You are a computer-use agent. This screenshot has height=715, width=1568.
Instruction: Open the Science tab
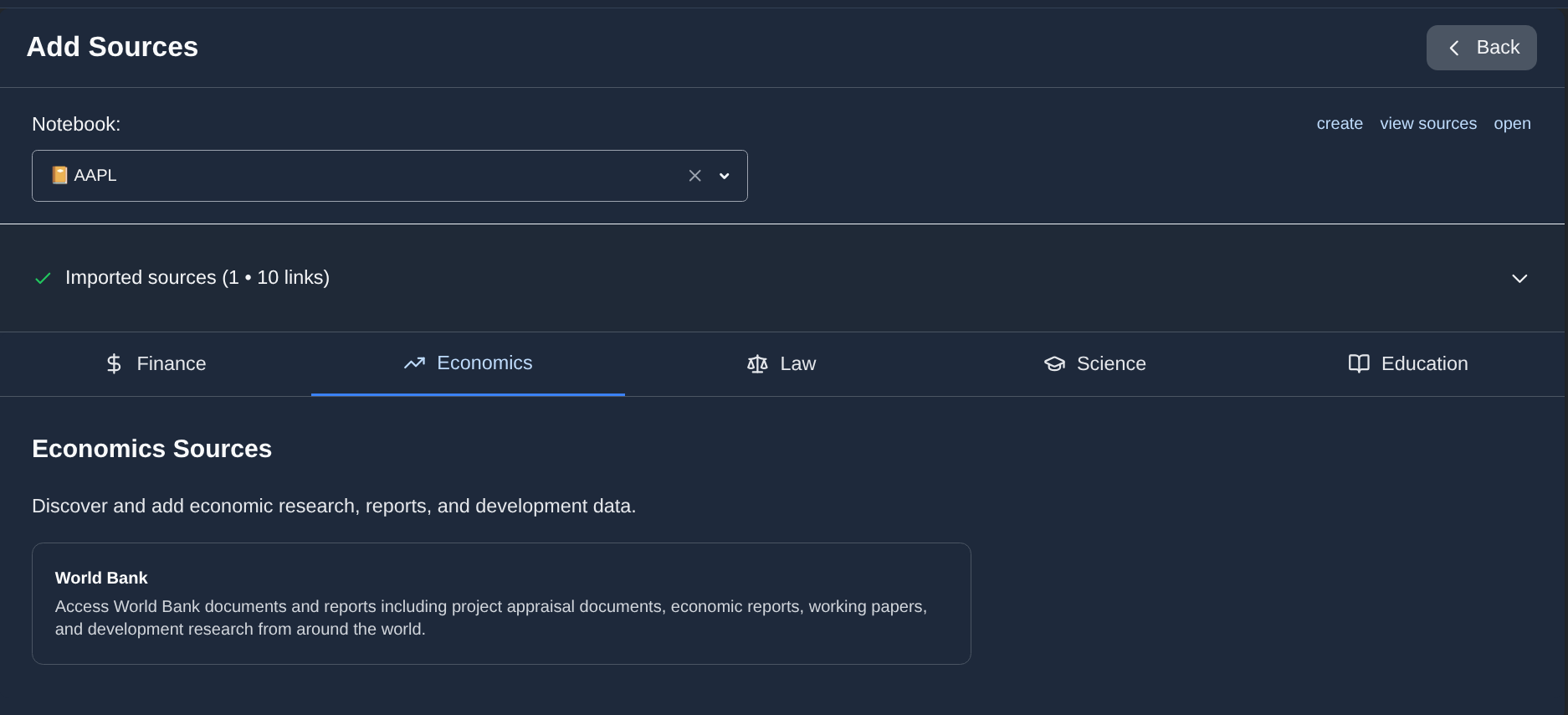tap(1094, 363)
